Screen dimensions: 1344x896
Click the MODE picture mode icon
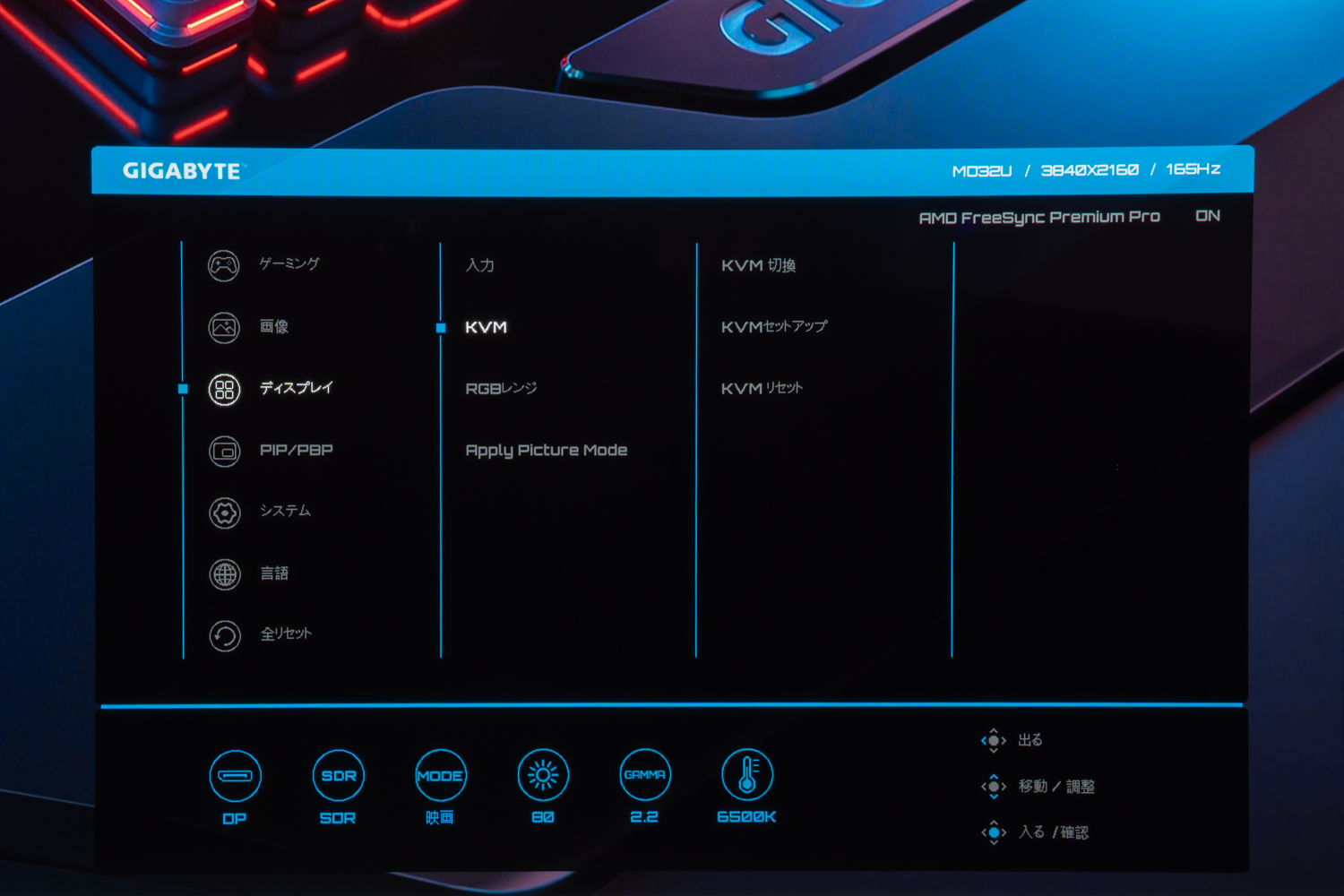pos(440,775)
